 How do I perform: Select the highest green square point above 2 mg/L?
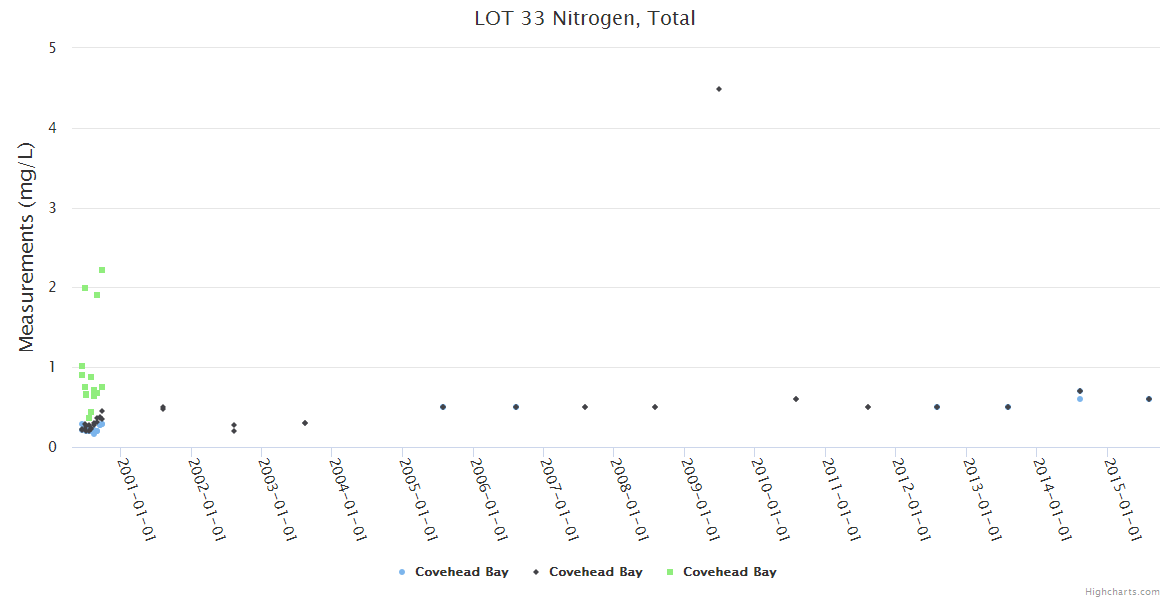(102, 270)
